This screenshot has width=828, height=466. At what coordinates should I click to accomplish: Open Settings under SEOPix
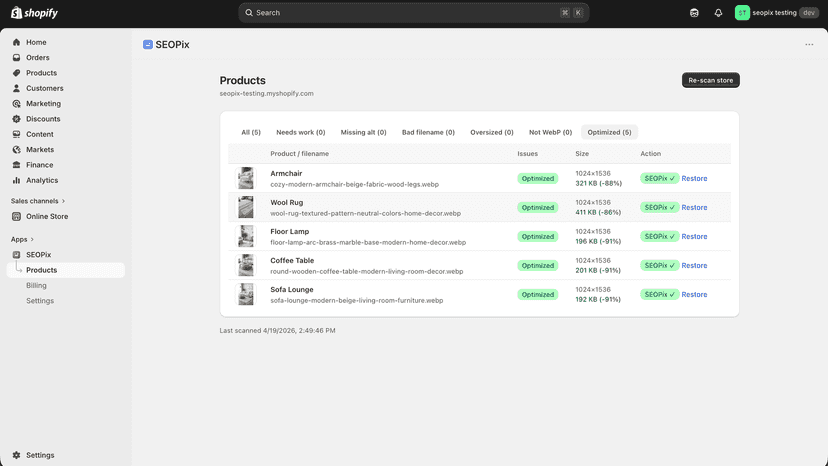pyautogui.click(x=40, y=301)
